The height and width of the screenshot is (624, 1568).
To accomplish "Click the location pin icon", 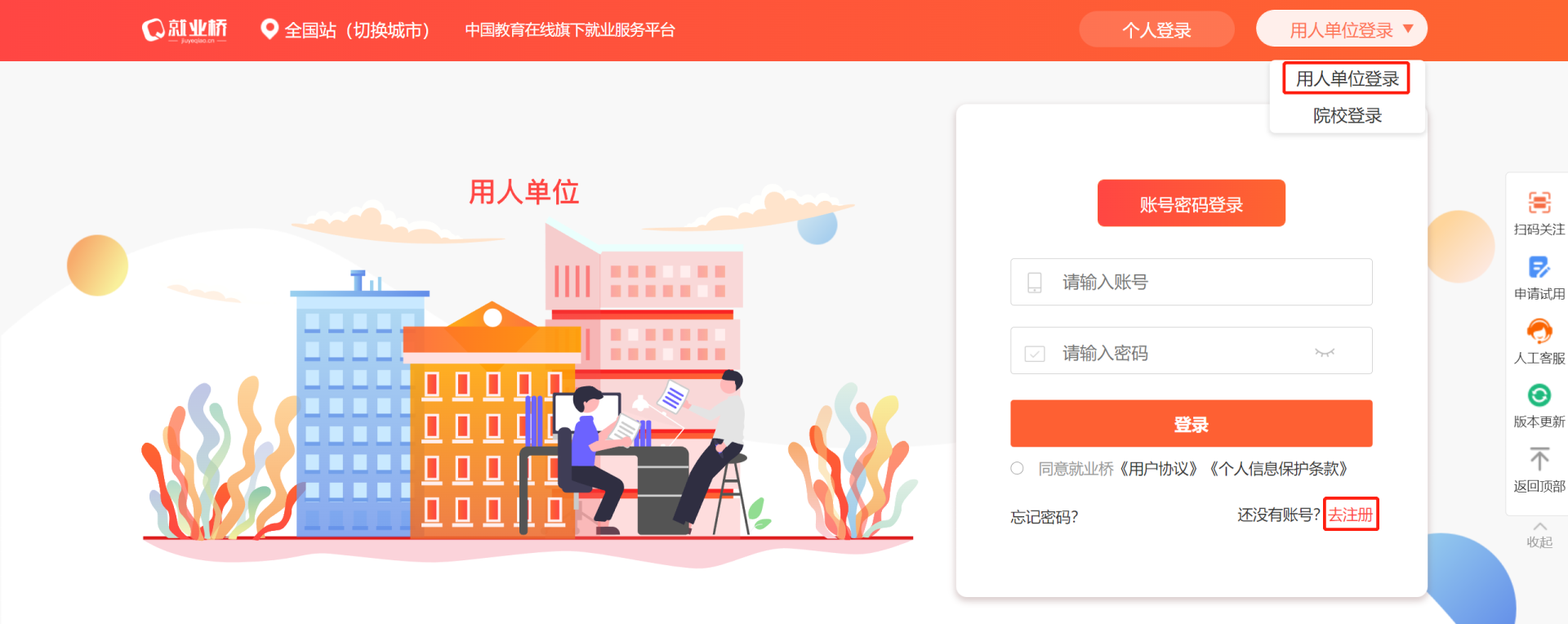I will coord(269,29).
